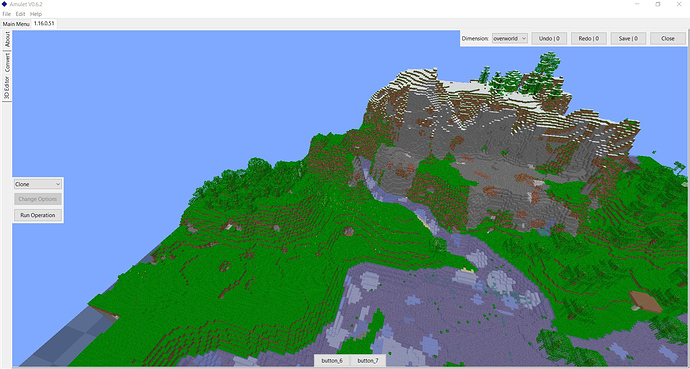Screen dimensions: 690x369
Task: Open the Help menu
Action: click(x=36, y=14)
